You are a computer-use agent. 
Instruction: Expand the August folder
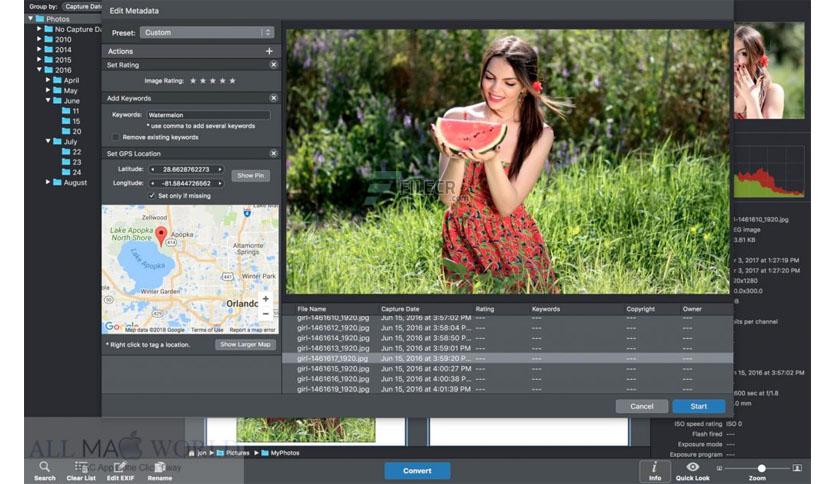[x=47, y=182]
